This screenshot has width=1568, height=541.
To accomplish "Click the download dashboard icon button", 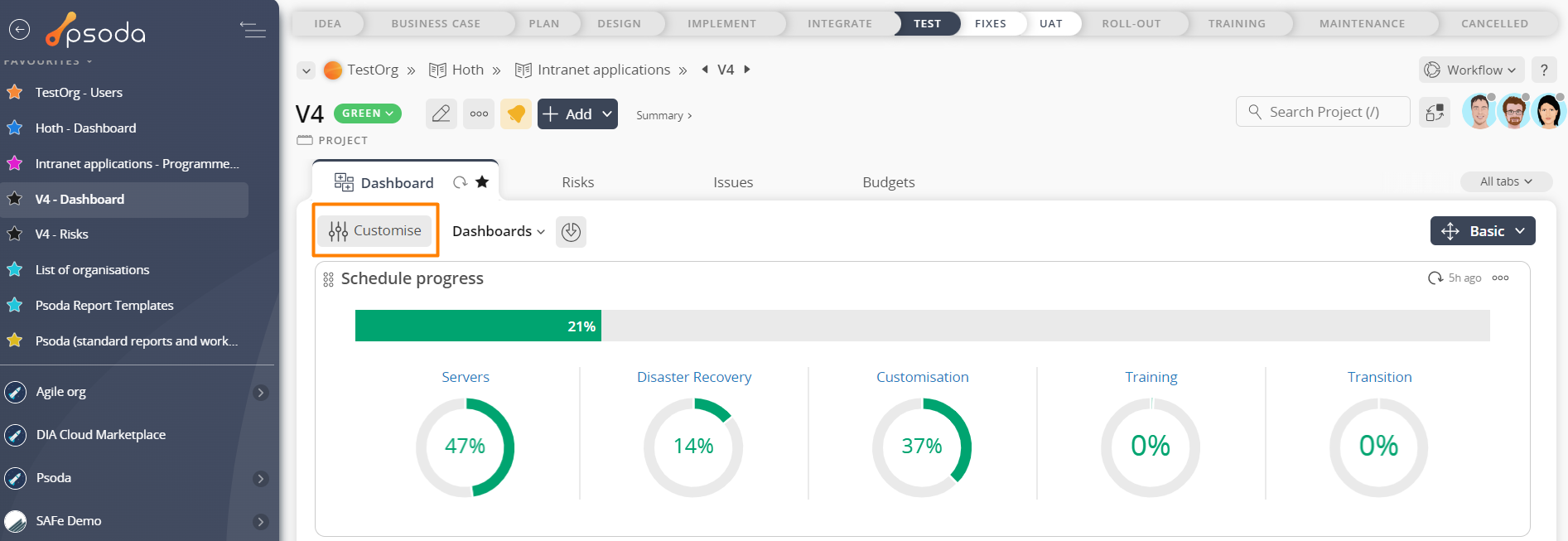I will click(571, 231).
